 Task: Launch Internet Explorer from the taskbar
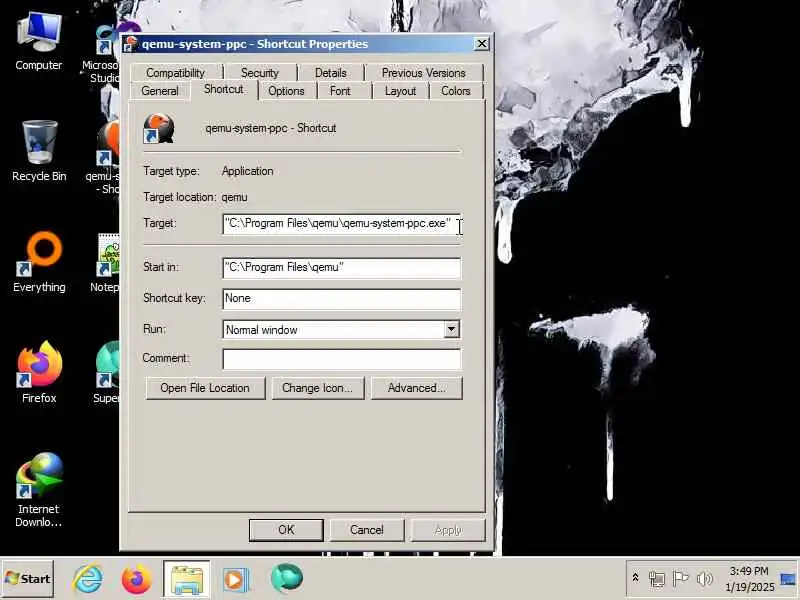[x=88, y=579]
